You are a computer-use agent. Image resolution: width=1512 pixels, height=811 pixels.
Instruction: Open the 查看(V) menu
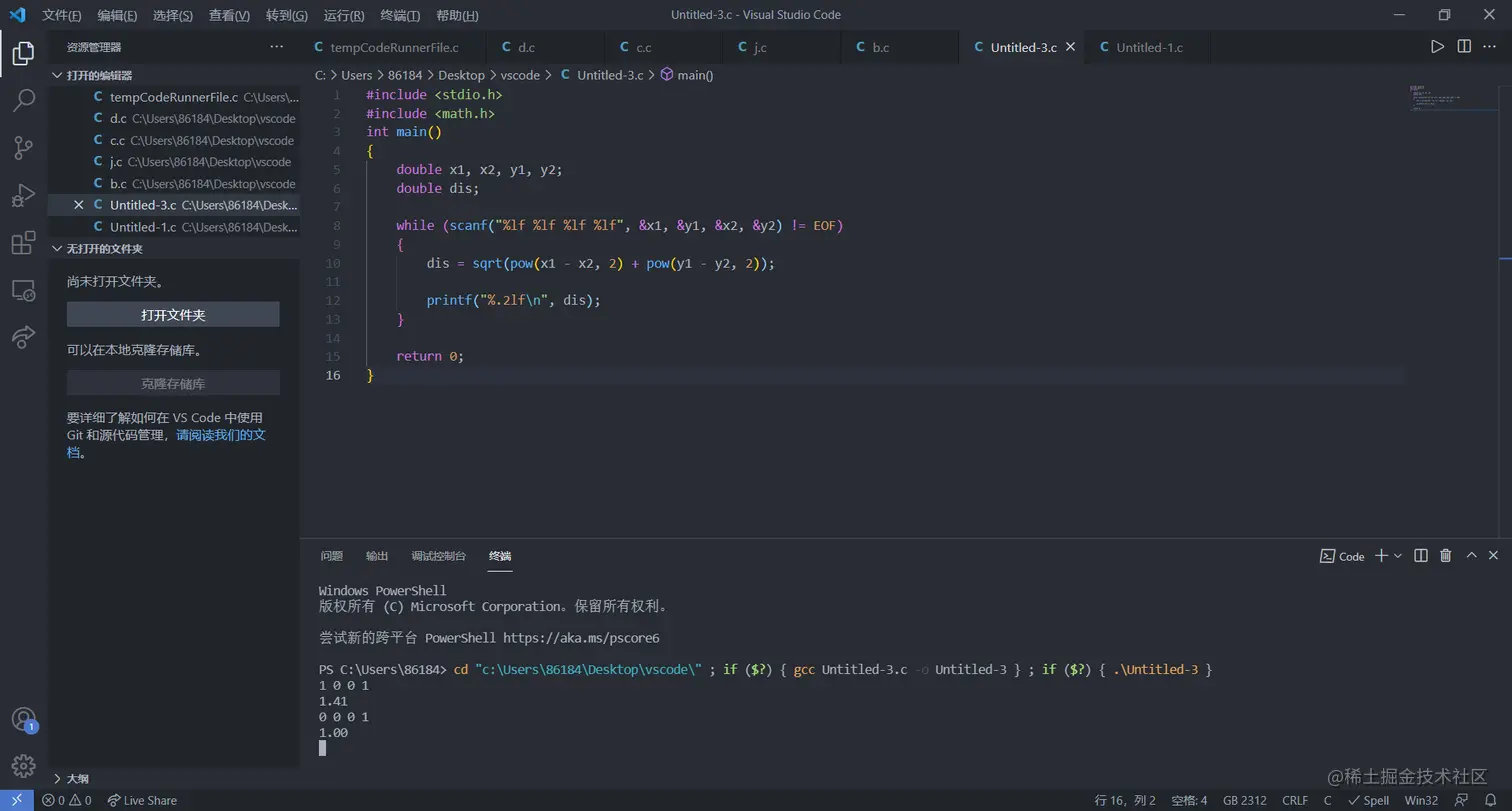pyautogui.click(x=229, y=15)
